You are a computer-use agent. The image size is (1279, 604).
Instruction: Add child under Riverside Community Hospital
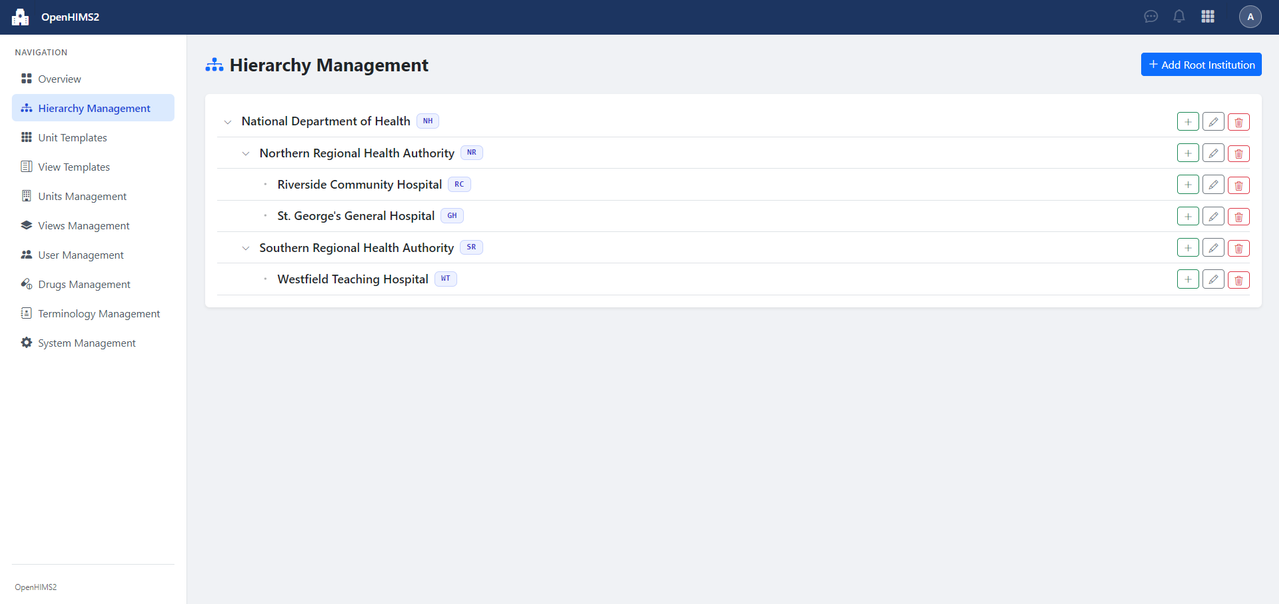click(1188, 185)
